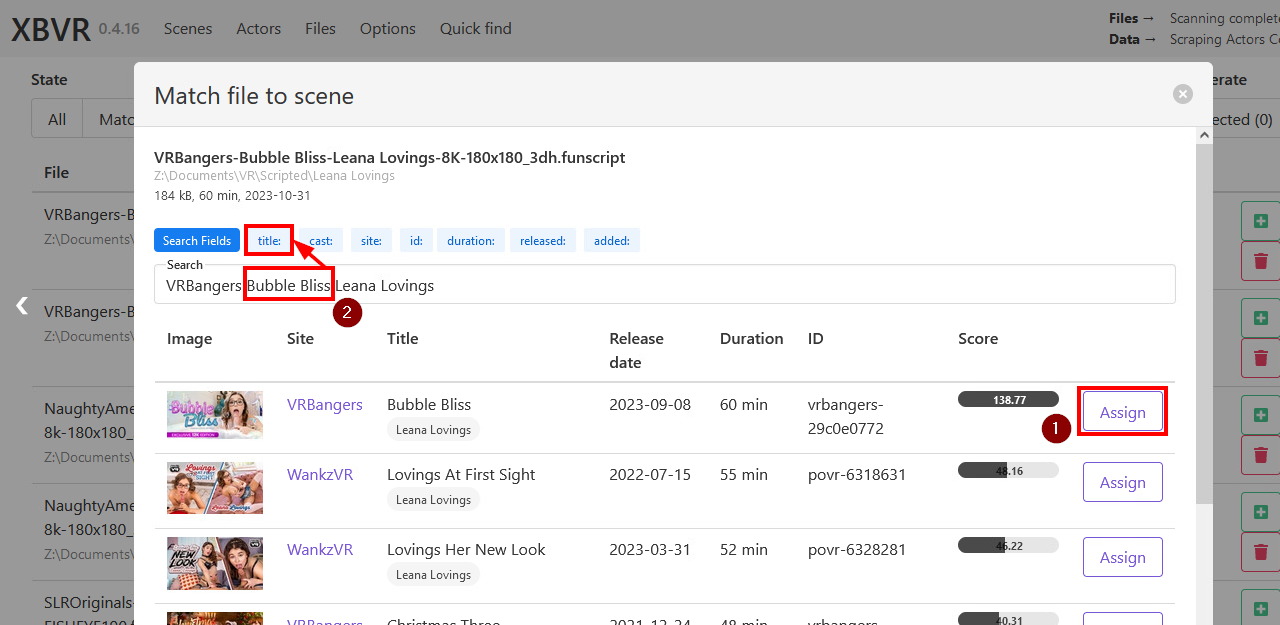Click the green plus icon in third file row
1280x625 pixels.
point(1260,414)
